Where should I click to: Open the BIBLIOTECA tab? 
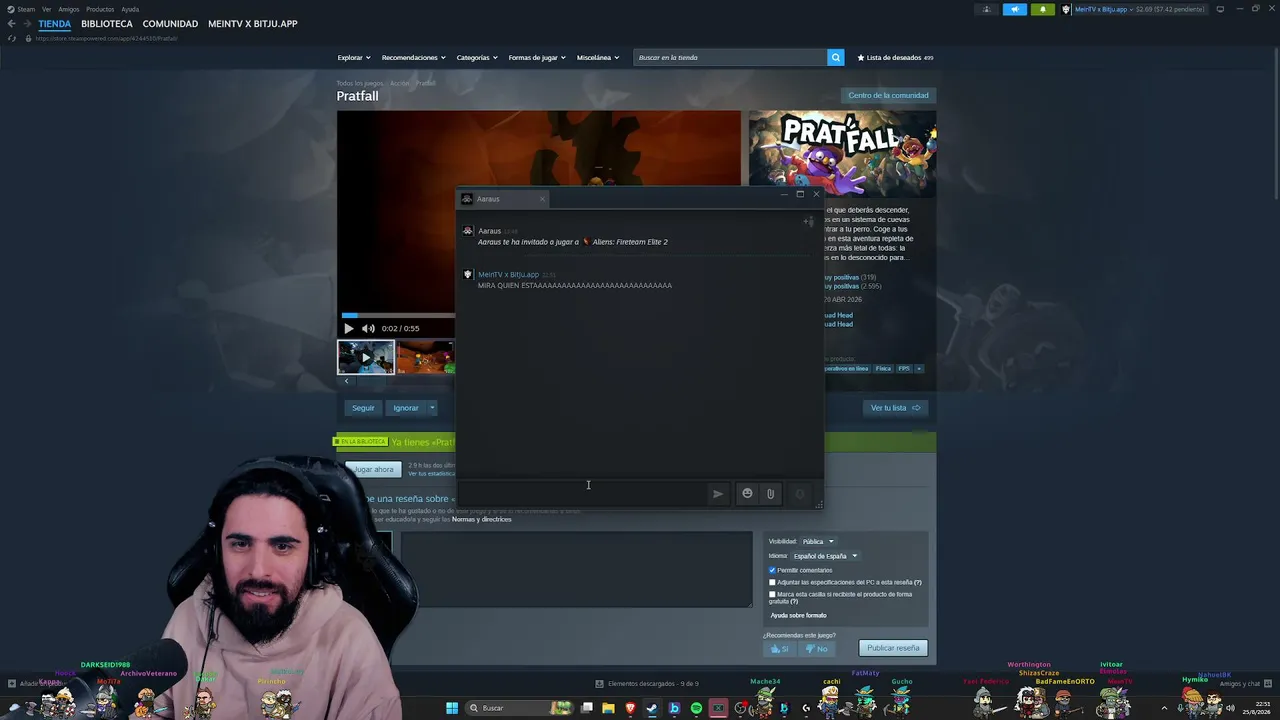click(107, 24)
